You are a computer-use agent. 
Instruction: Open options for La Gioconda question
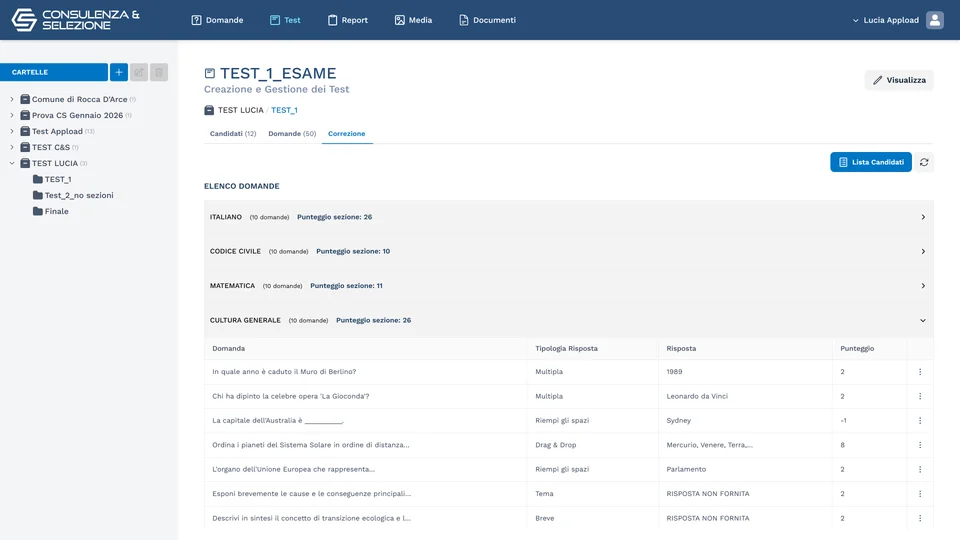click(x=920, y=396)
